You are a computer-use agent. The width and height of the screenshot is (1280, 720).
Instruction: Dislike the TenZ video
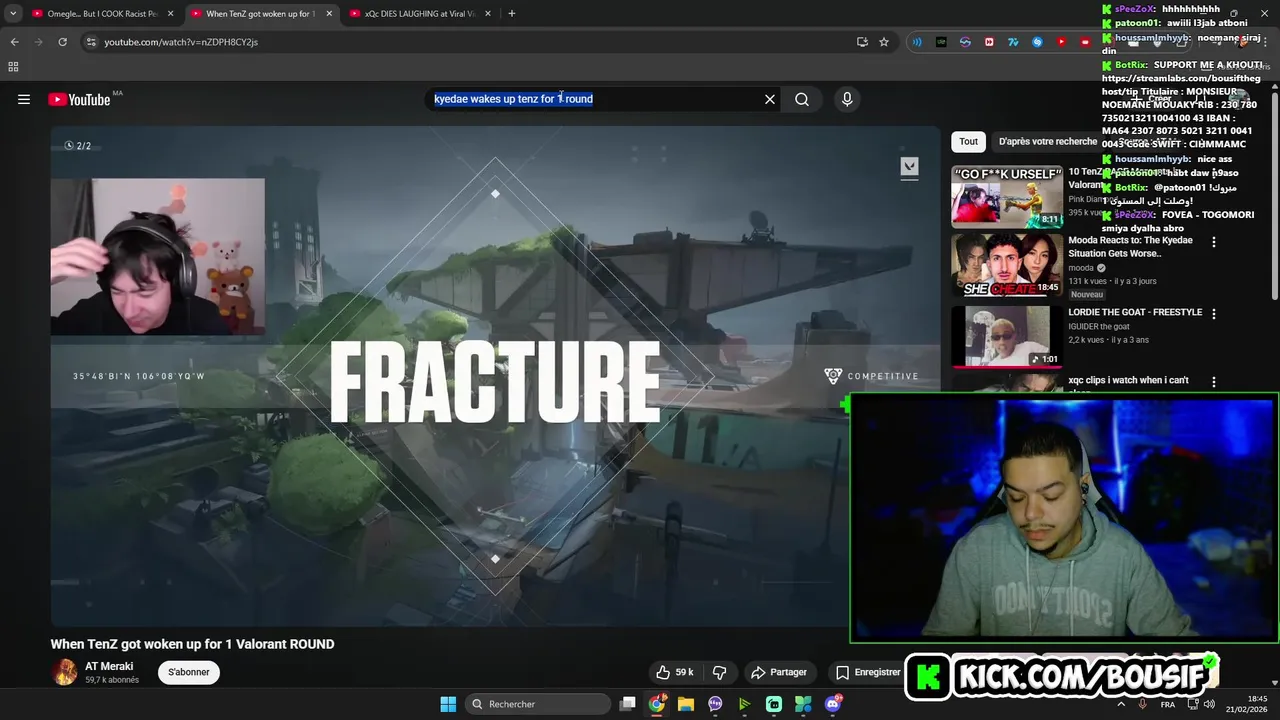click(719, 672)
